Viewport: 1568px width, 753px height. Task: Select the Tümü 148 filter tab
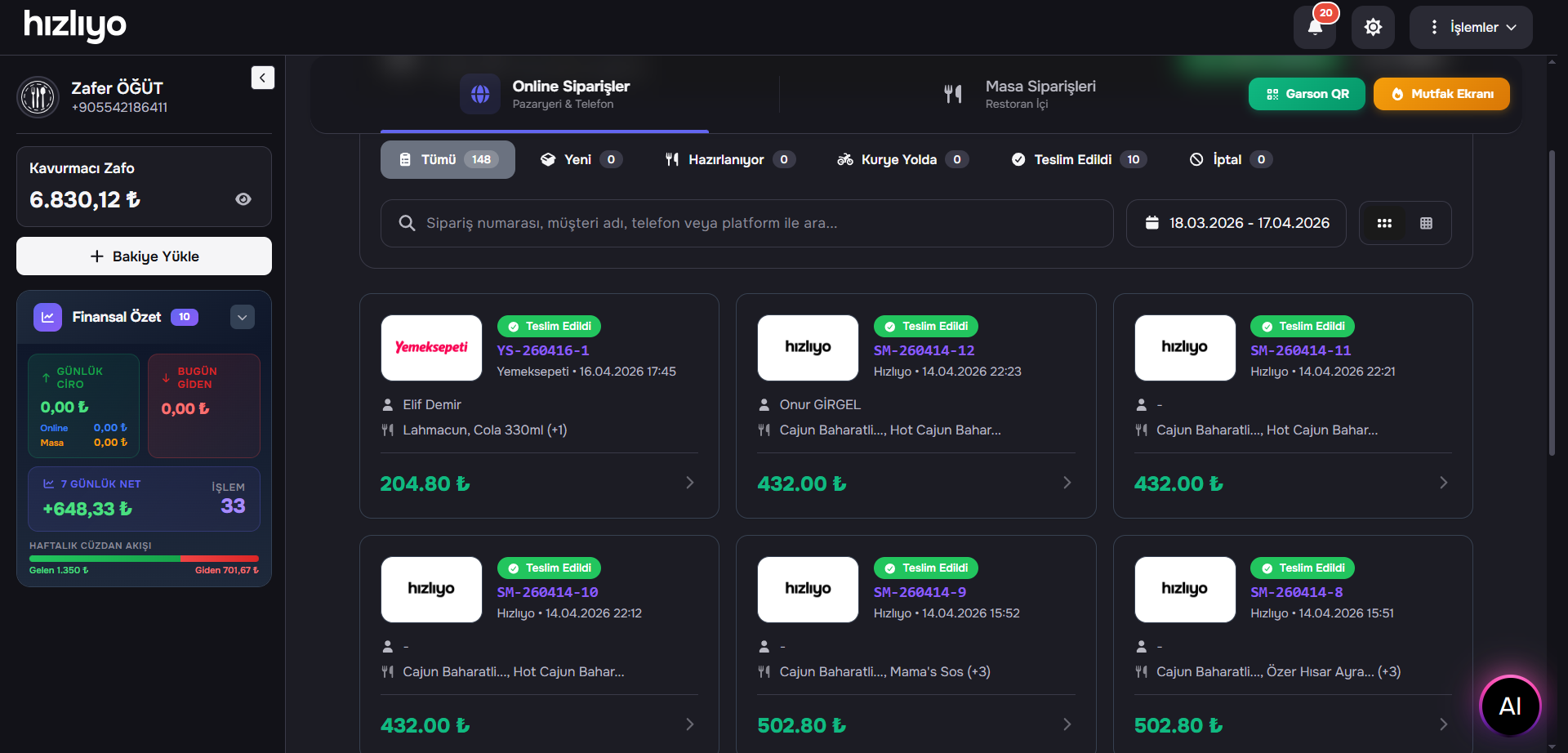[448, 159]
